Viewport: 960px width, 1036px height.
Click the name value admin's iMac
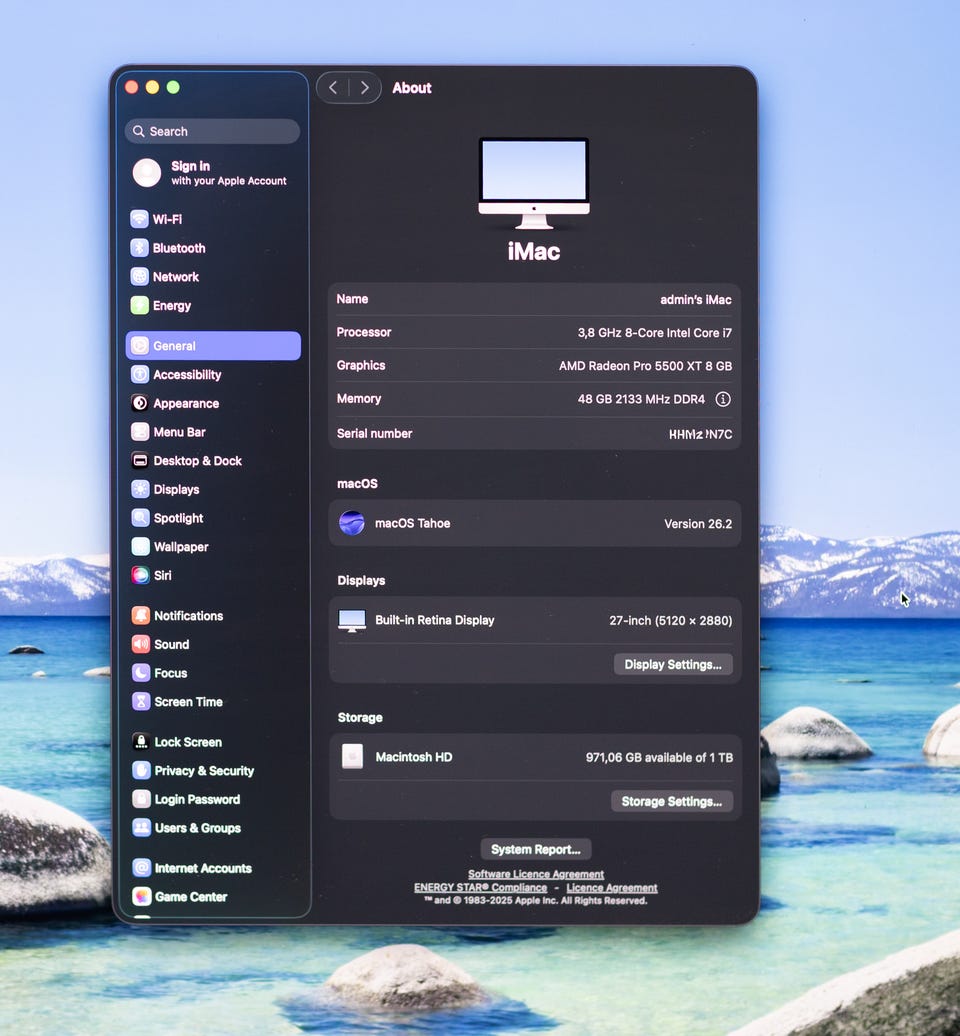[x=696, y=300]
